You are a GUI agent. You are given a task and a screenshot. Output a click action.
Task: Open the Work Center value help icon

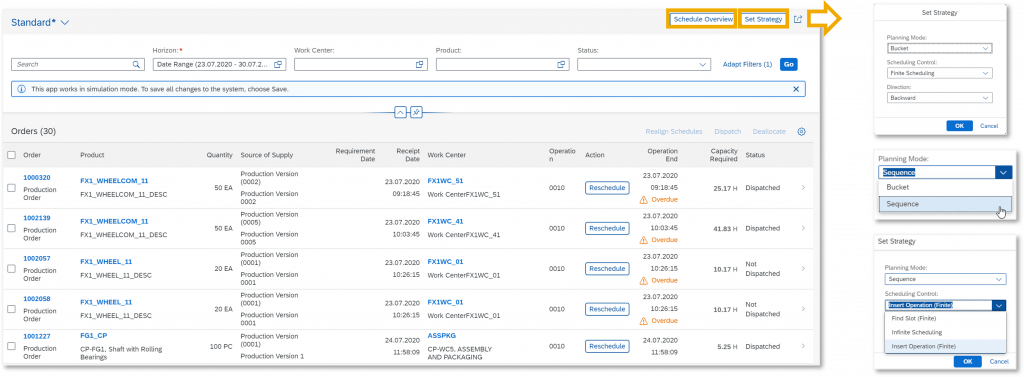[x=419, y=65]
